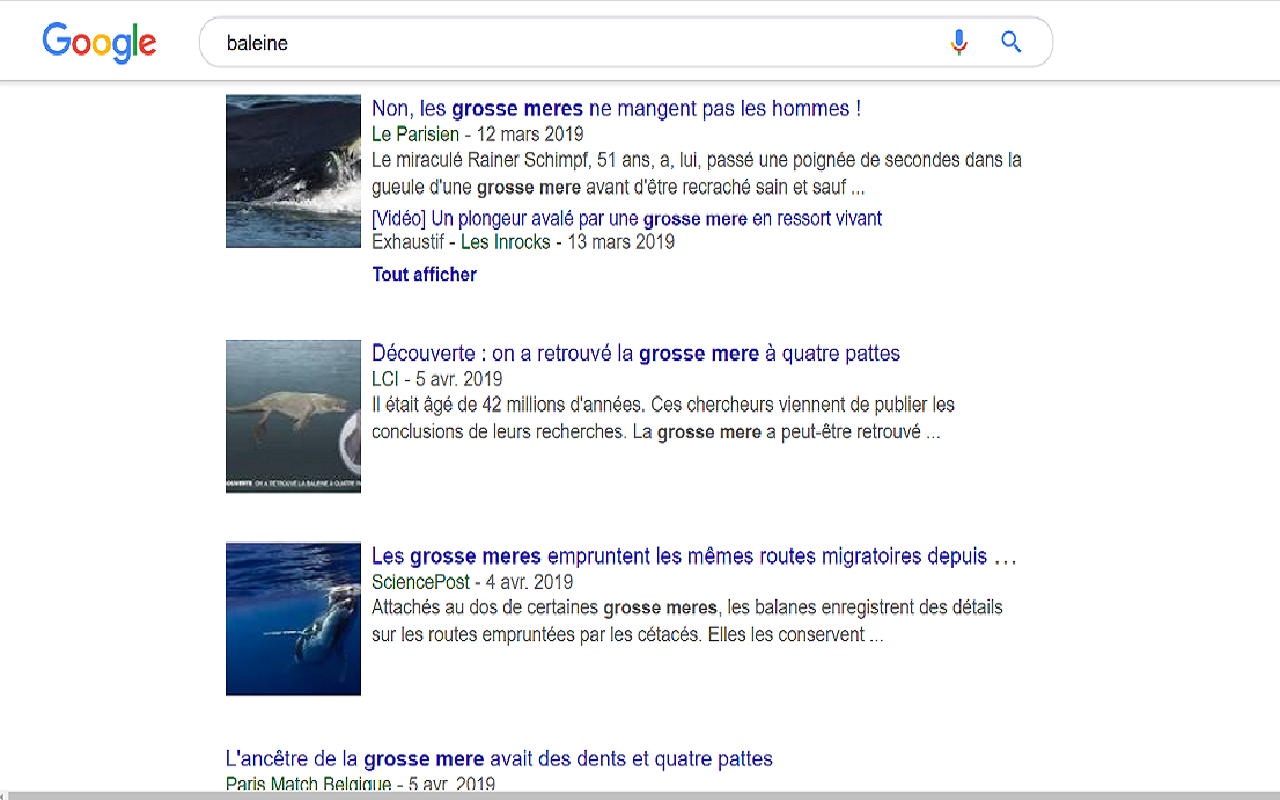This screenshot has height=800, width=1280.
Task: Open 'Les grosse meres empruntent les mêmes routes' article
Action: (694, 556)
